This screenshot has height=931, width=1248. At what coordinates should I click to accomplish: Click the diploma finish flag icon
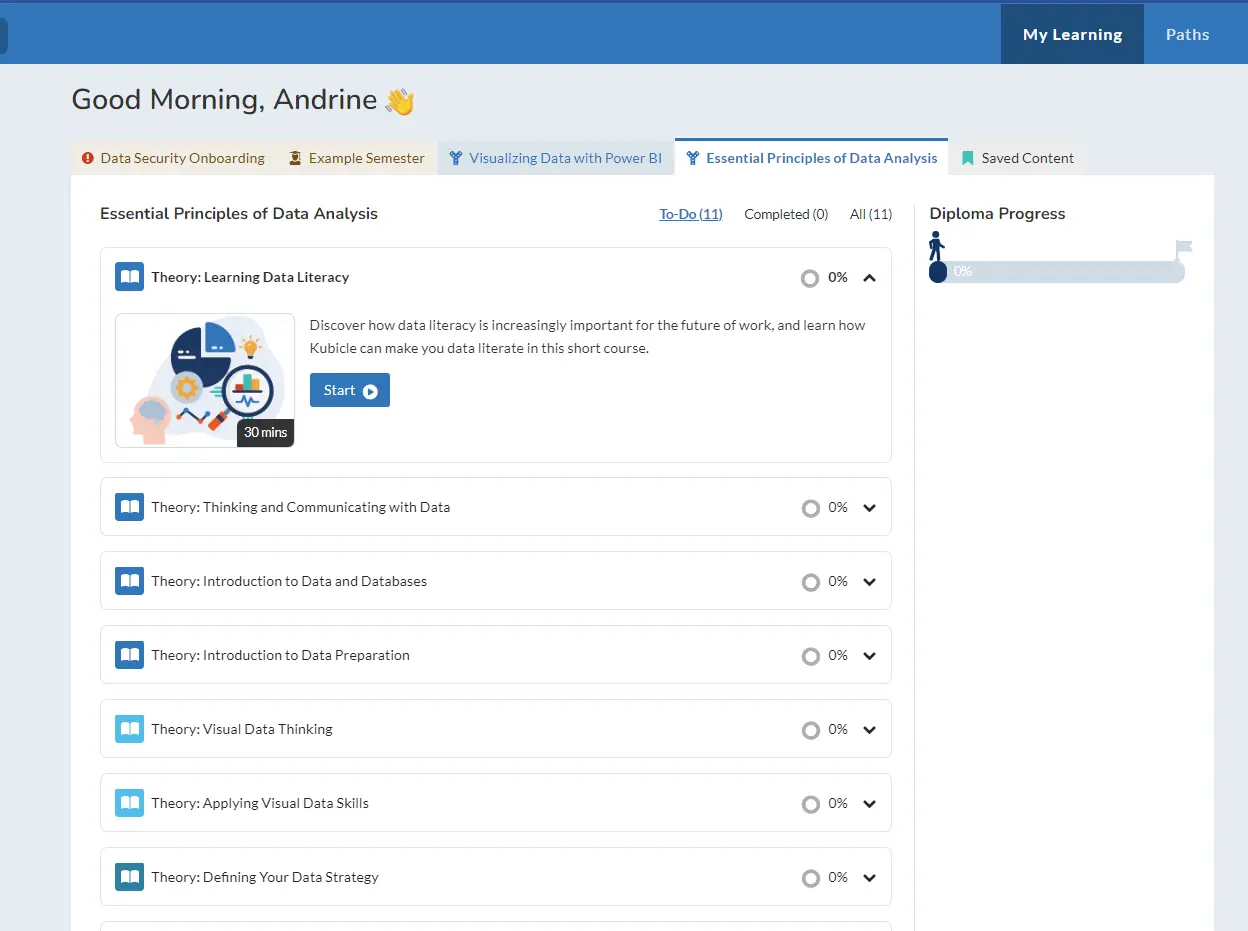(x=1183, y=248)
